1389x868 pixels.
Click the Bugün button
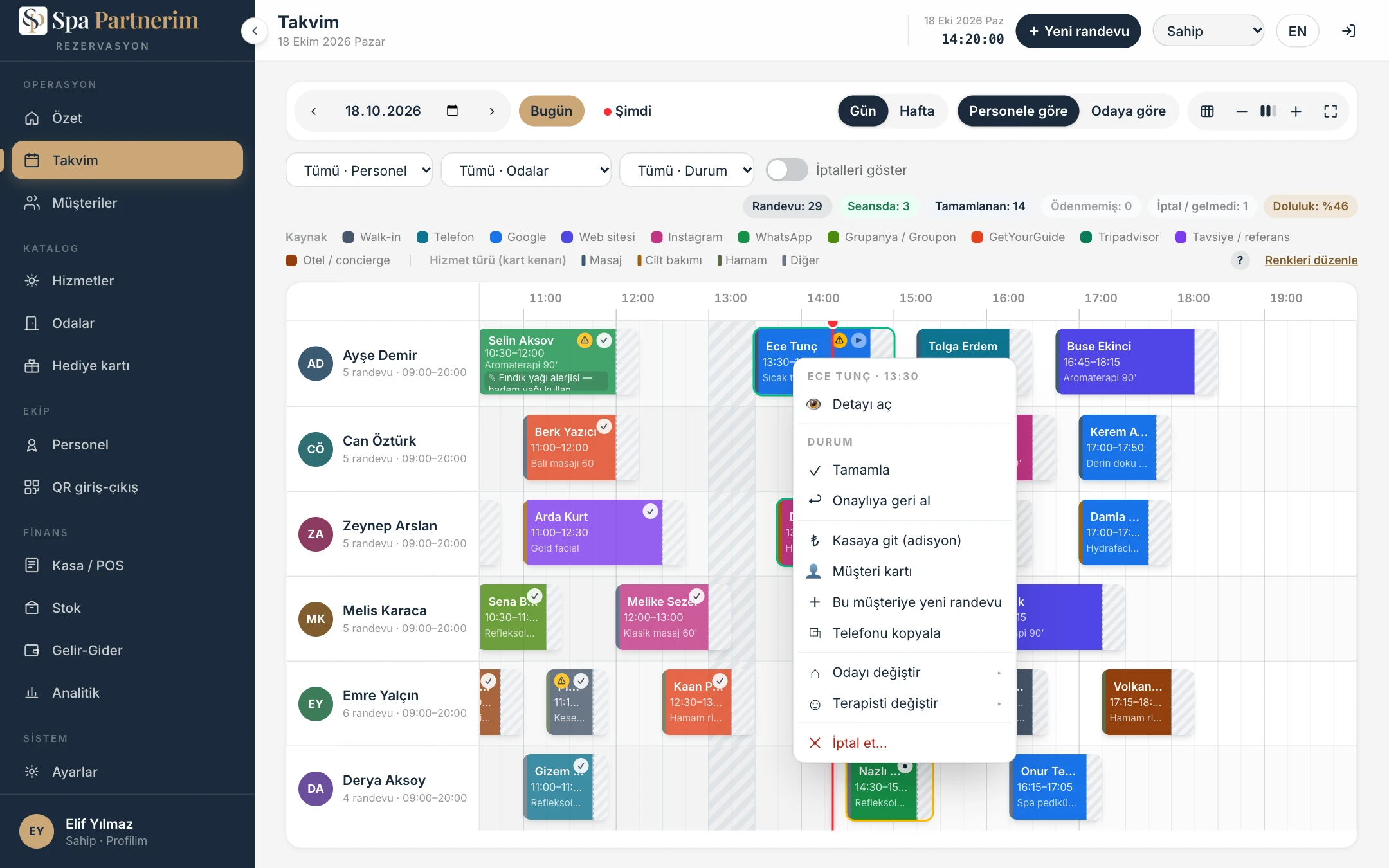(x=551, y=111)
